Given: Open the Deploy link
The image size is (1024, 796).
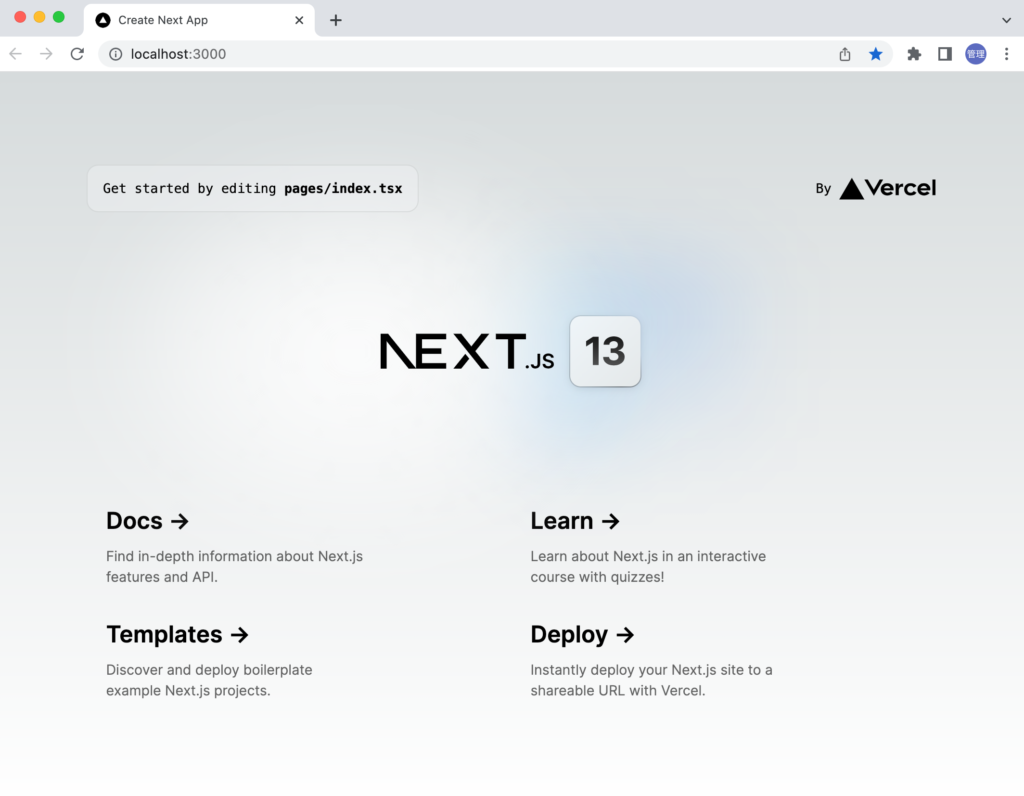Looking at the screenshot, I should tap(583, 635).
